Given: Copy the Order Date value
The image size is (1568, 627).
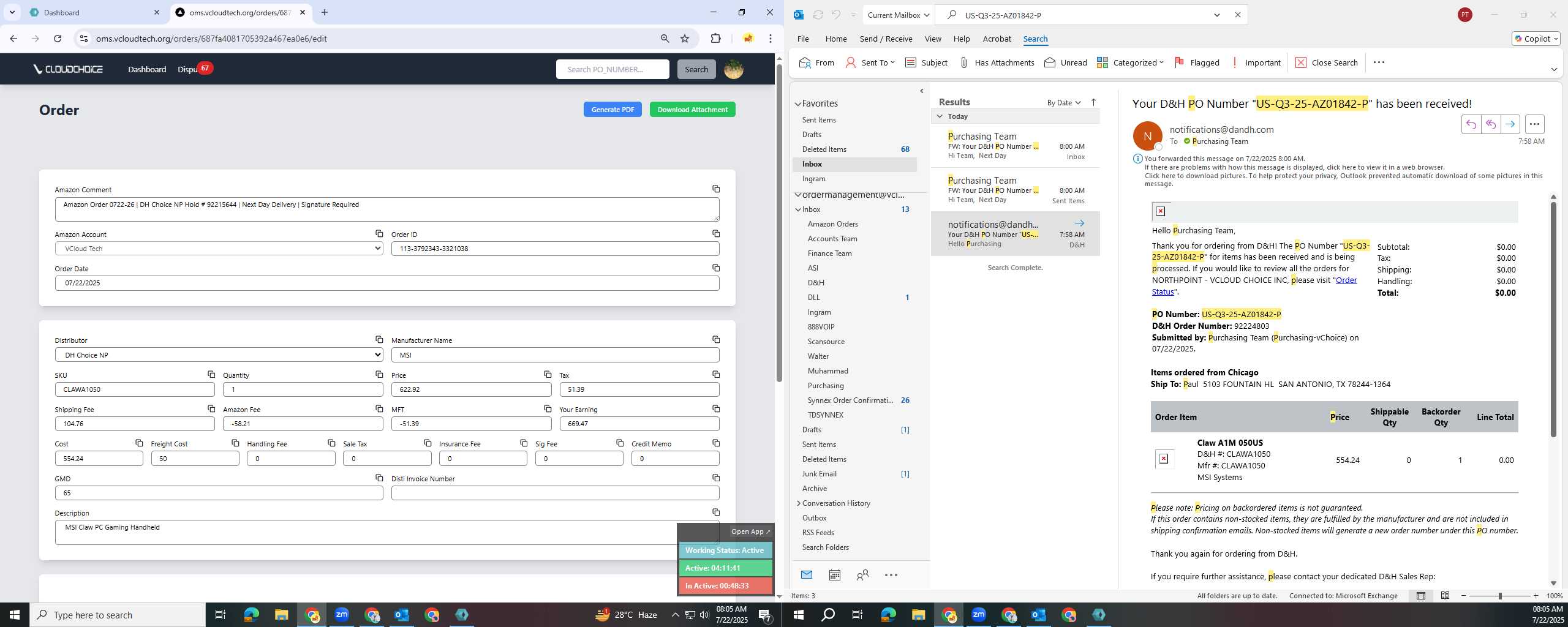Looking at the screenshot, I should pyautogui.click(x=715, y=268).
